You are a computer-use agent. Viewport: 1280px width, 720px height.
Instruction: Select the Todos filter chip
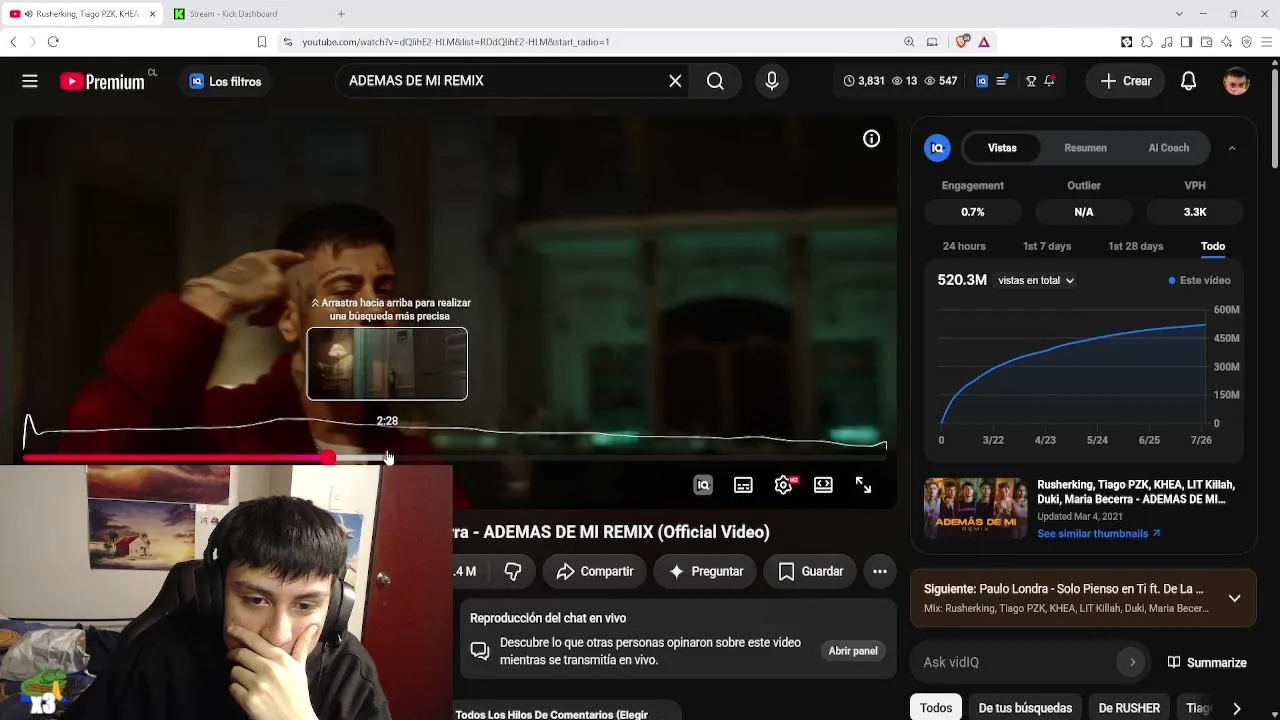click(x=936, y=708)
